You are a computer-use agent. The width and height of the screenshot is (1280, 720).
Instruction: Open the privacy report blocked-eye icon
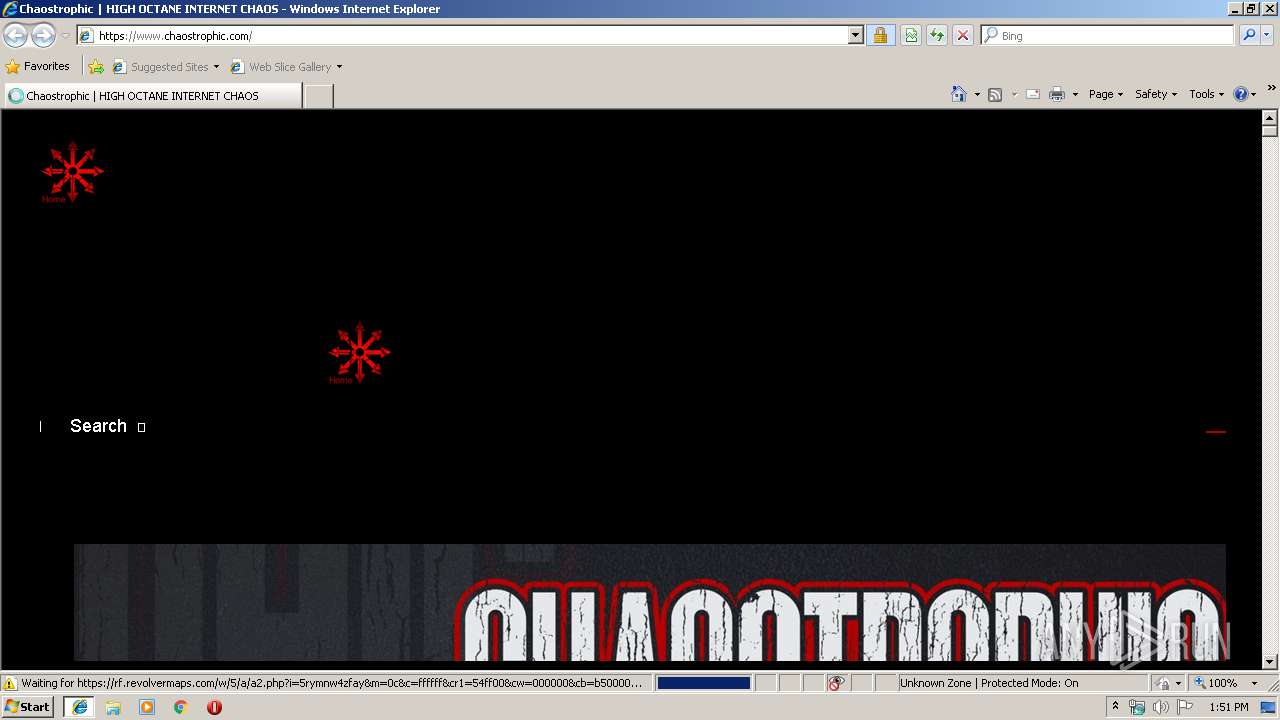pos(836,683)
